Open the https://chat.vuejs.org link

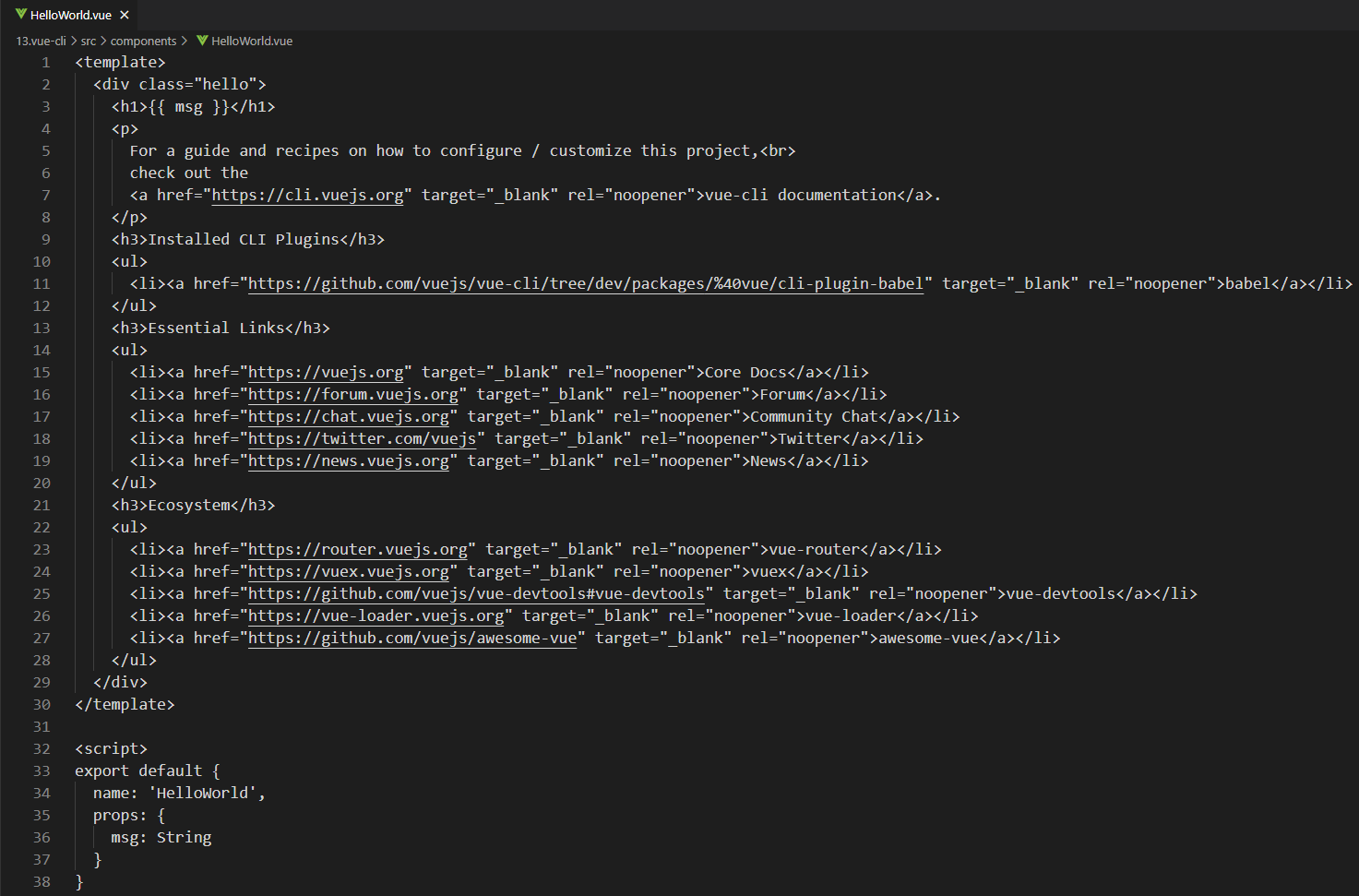(x=349, y=416)
